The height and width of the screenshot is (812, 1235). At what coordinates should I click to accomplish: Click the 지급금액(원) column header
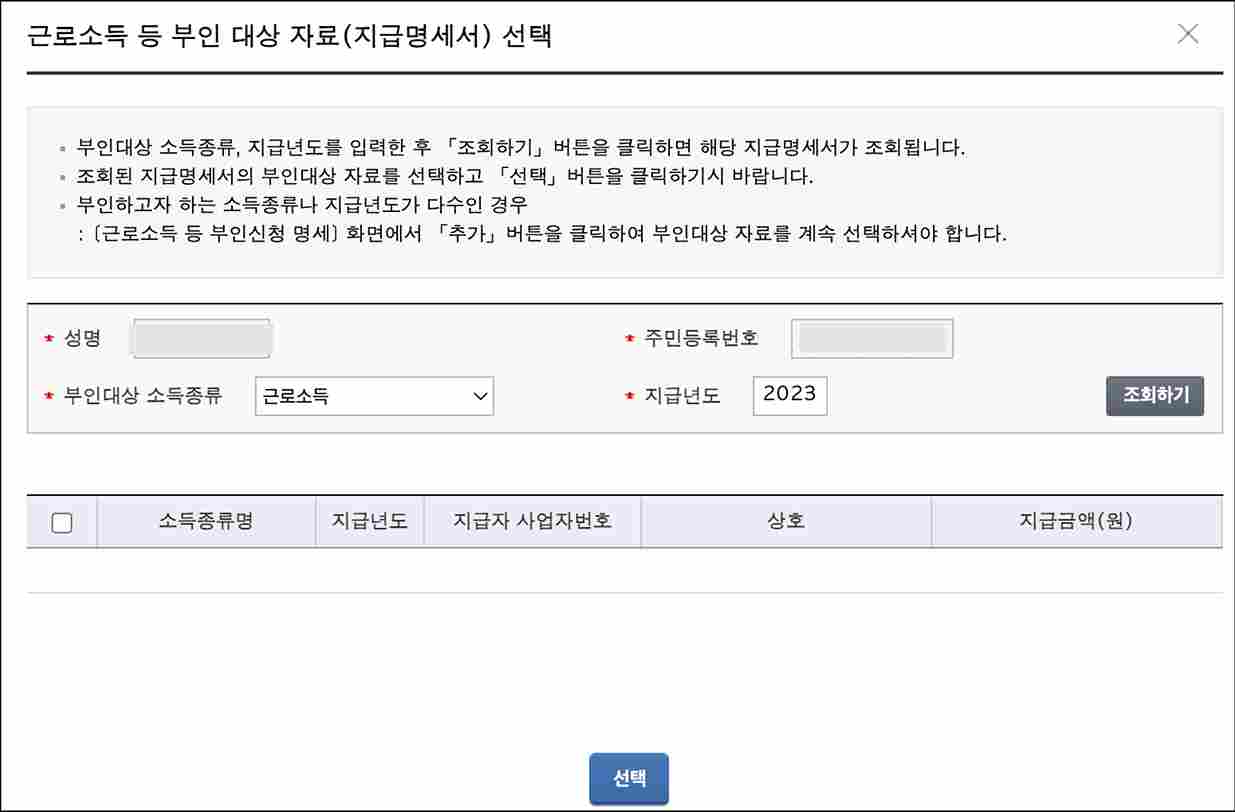(1075, 521)
